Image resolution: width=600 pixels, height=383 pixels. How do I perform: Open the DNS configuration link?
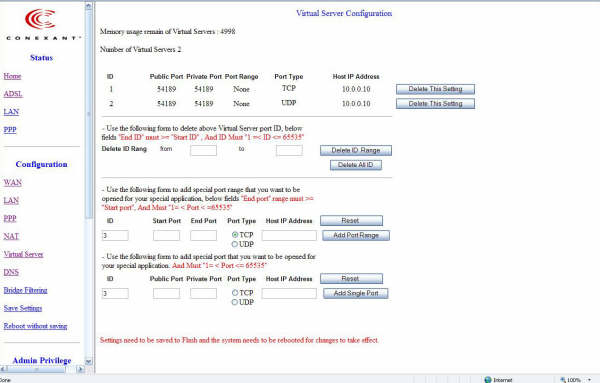pos(11,272)
